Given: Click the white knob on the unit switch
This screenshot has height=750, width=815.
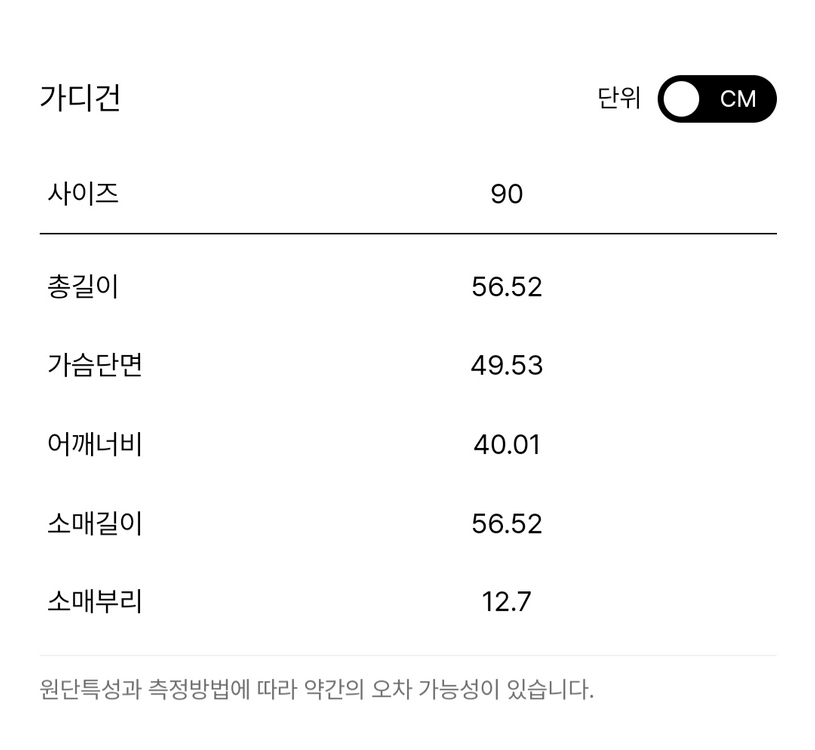Looking at the screenshot, I should click(x=683, y=99).
